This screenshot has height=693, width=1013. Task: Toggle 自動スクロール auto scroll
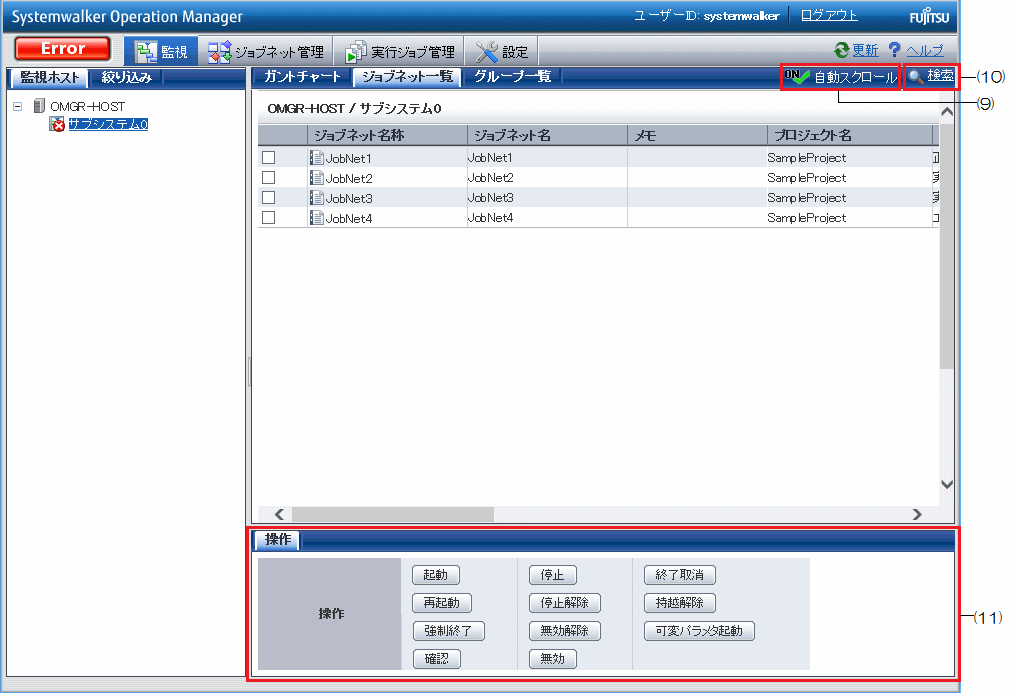pos(840,78)
